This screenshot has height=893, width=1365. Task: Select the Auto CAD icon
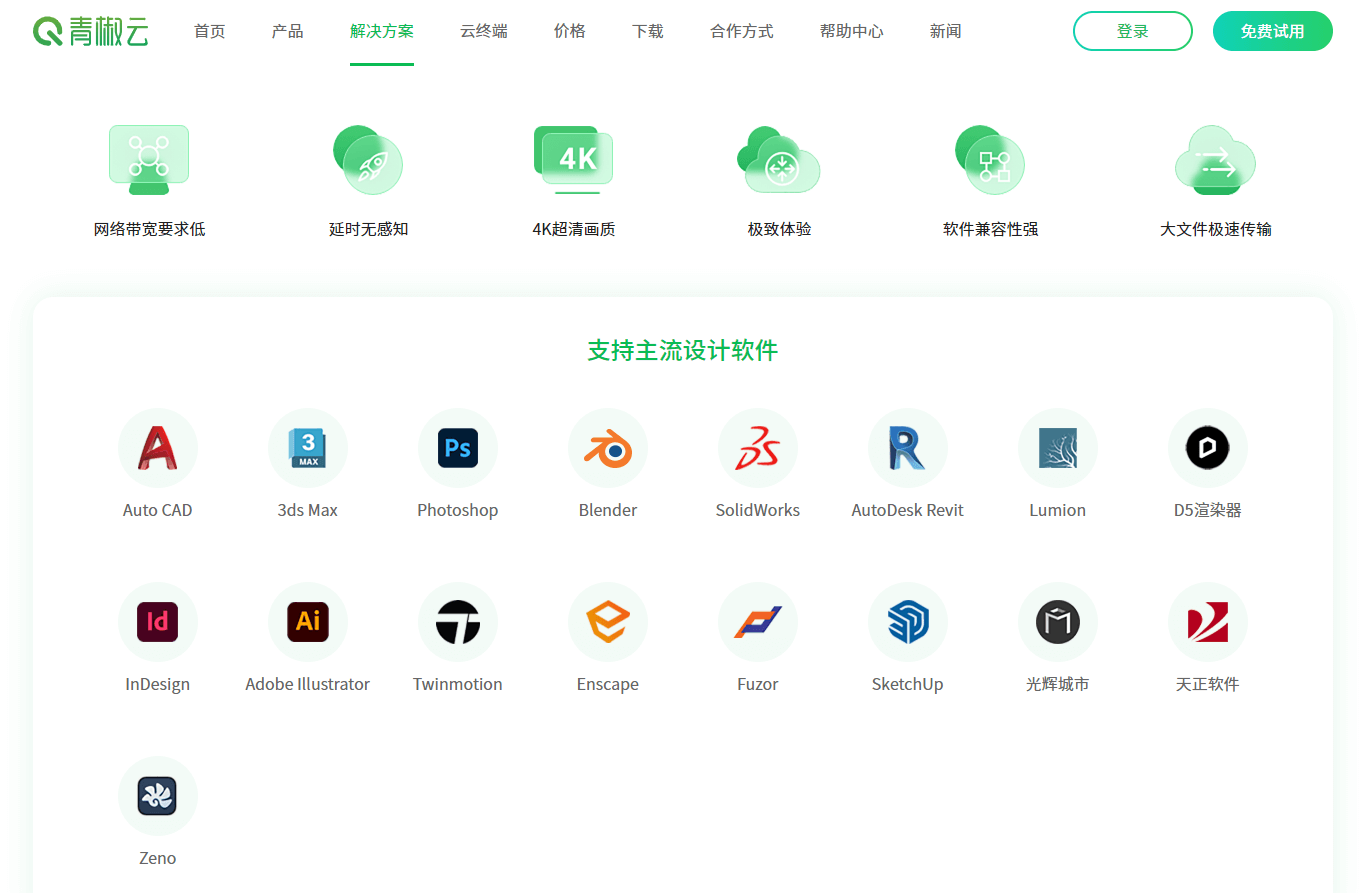pos(158,448)
